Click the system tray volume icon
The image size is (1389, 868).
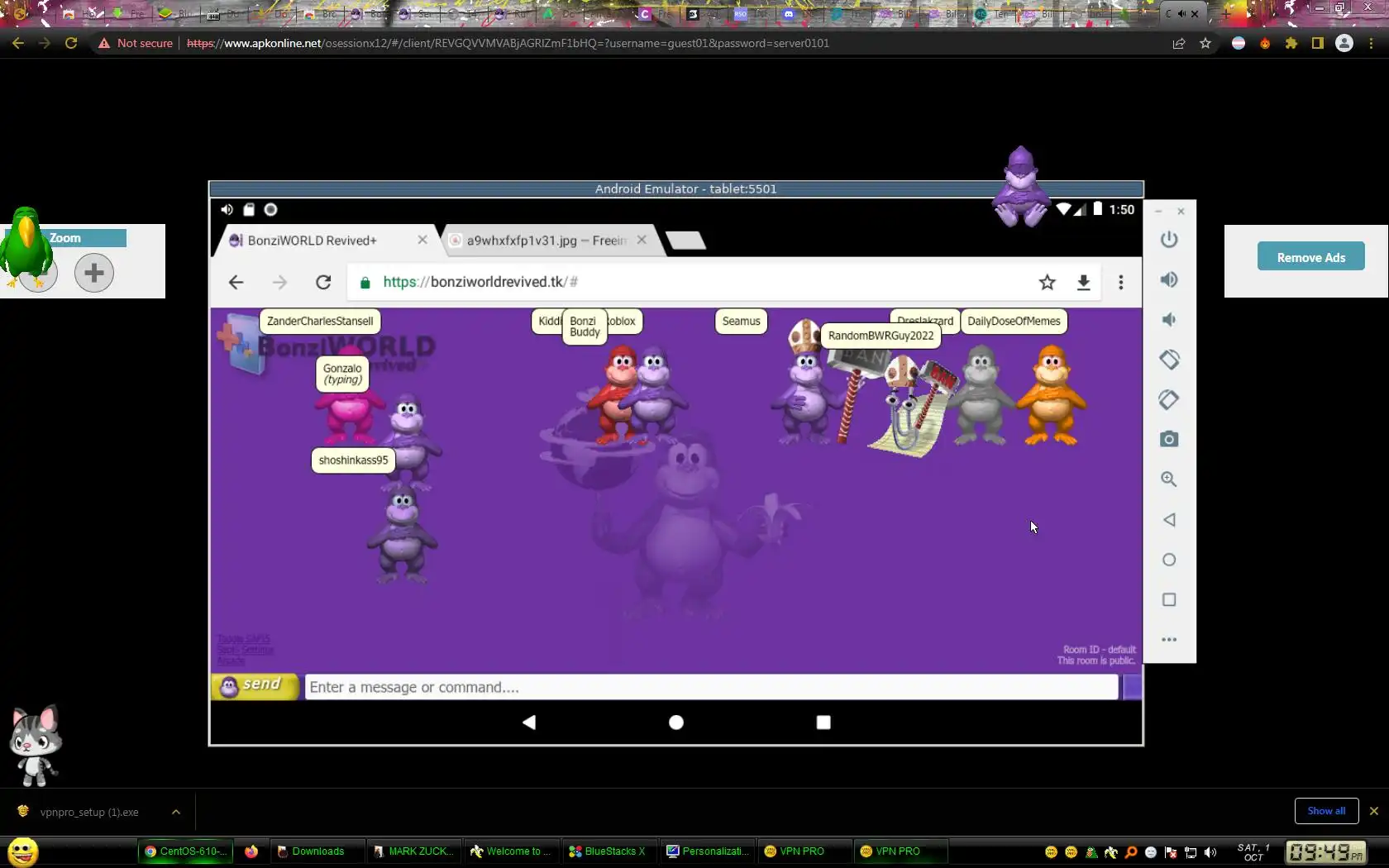click(x=1210, y=852)
